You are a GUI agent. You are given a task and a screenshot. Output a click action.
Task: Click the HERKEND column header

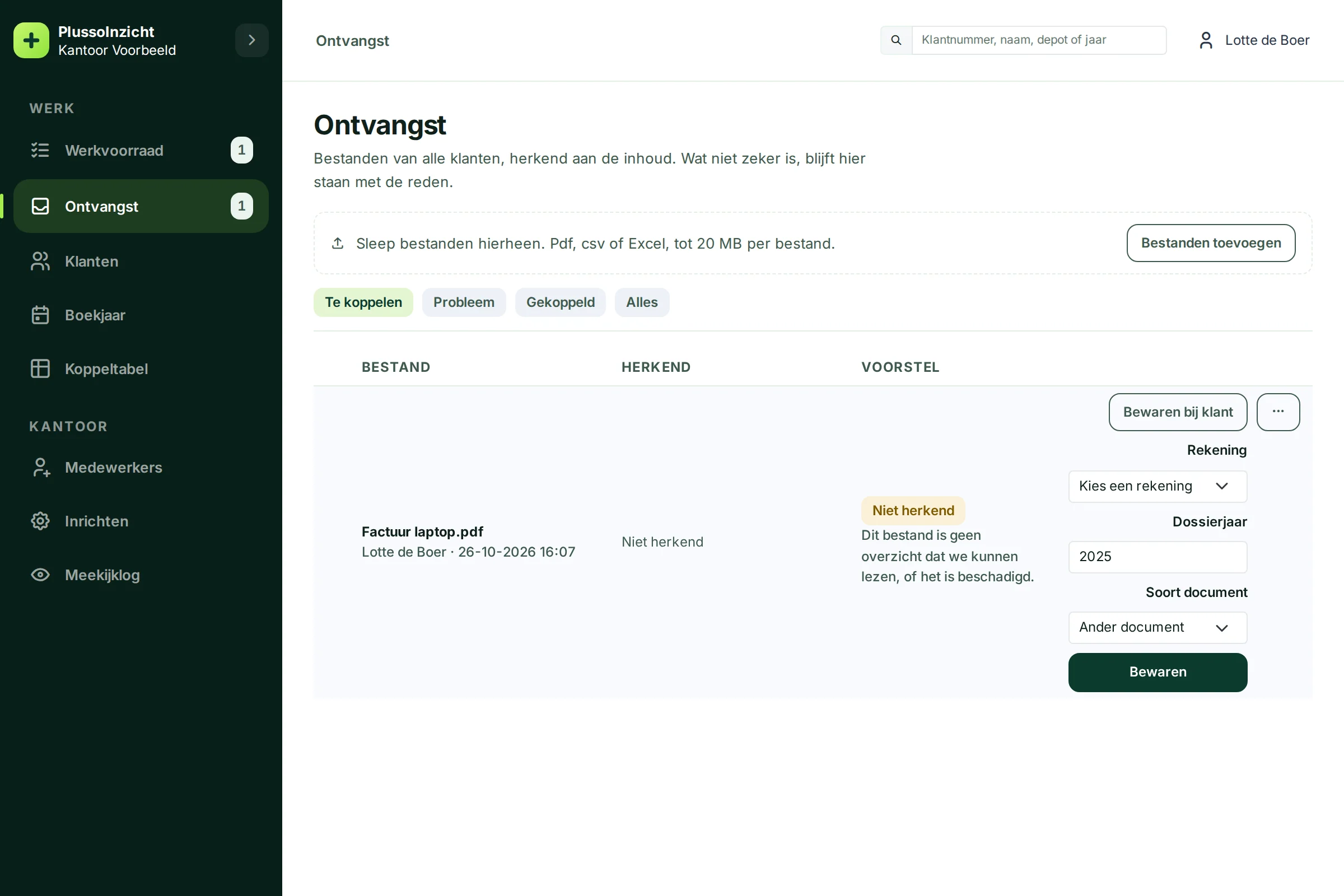pos(656,367)
